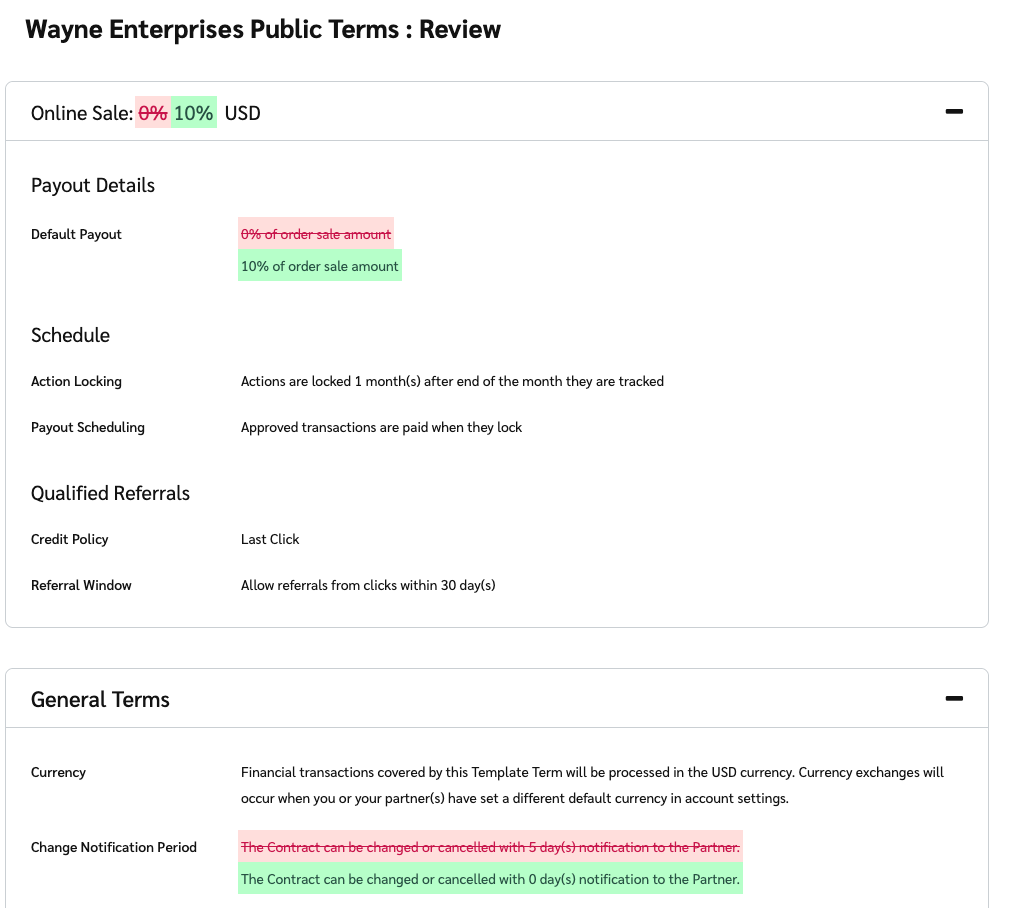Click the Last Click value
Screen dimensions: 1009x908
click(270, 539)
